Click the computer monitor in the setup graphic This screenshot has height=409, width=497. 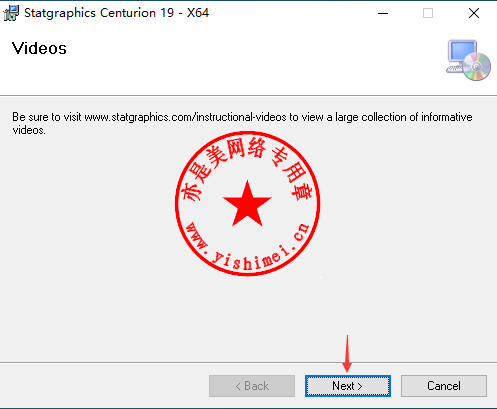pyautogui.click(x=462, y=53)
